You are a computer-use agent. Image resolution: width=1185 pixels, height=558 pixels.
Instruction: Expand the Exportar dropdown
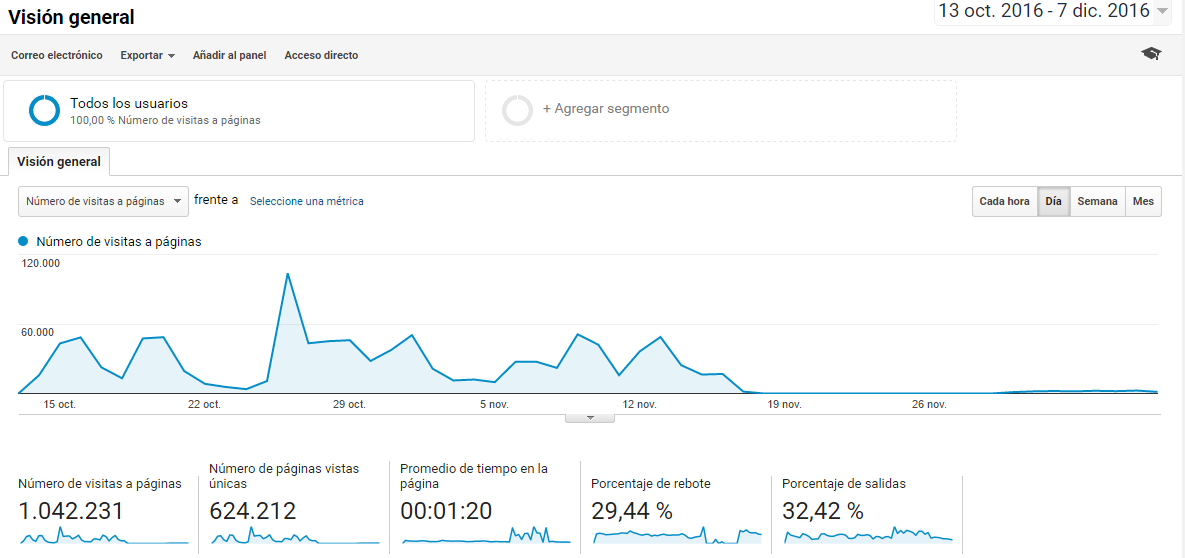tap(147, 55)
